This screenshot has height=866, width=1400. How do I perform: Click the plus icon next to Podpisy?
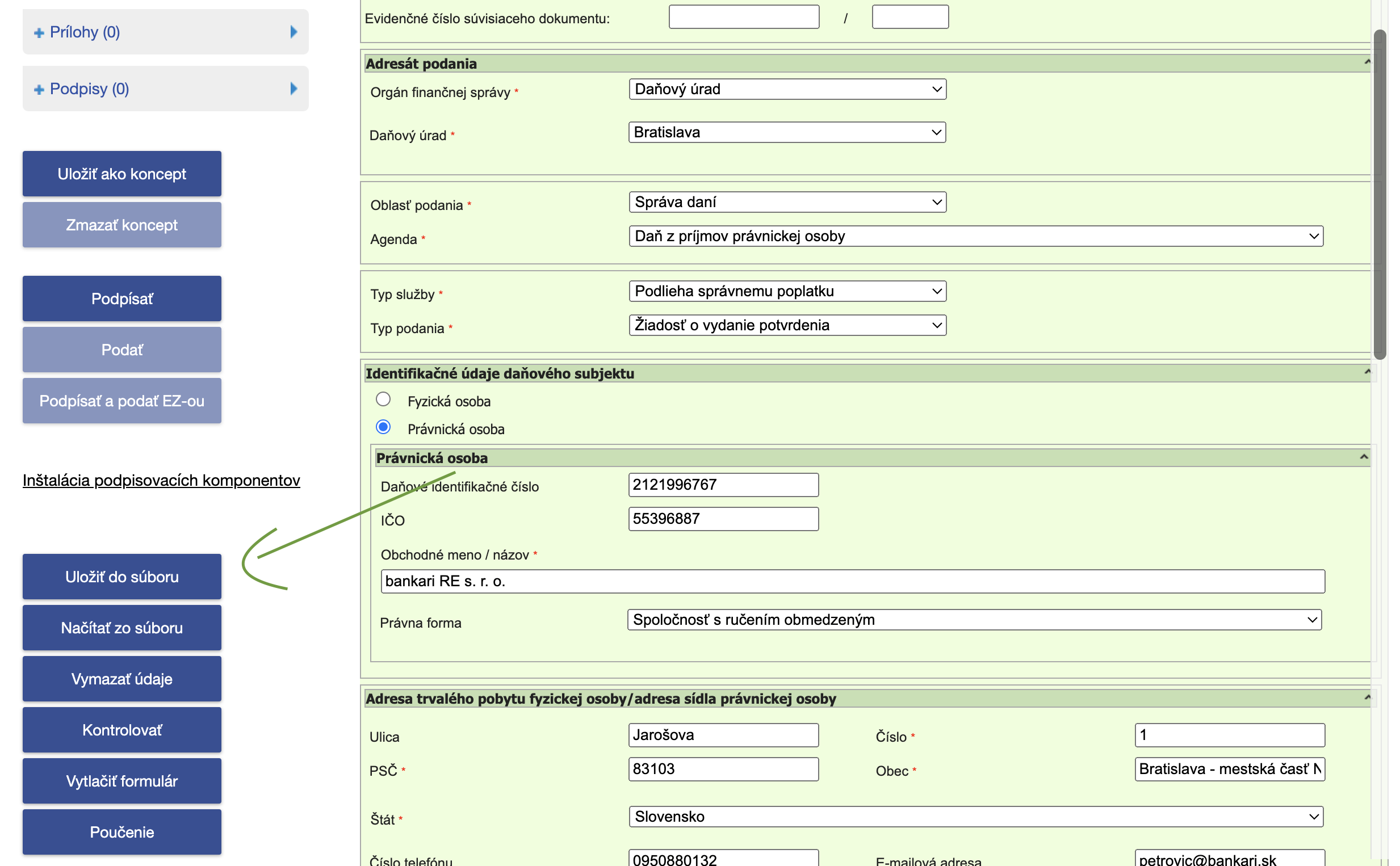[39, 90]
